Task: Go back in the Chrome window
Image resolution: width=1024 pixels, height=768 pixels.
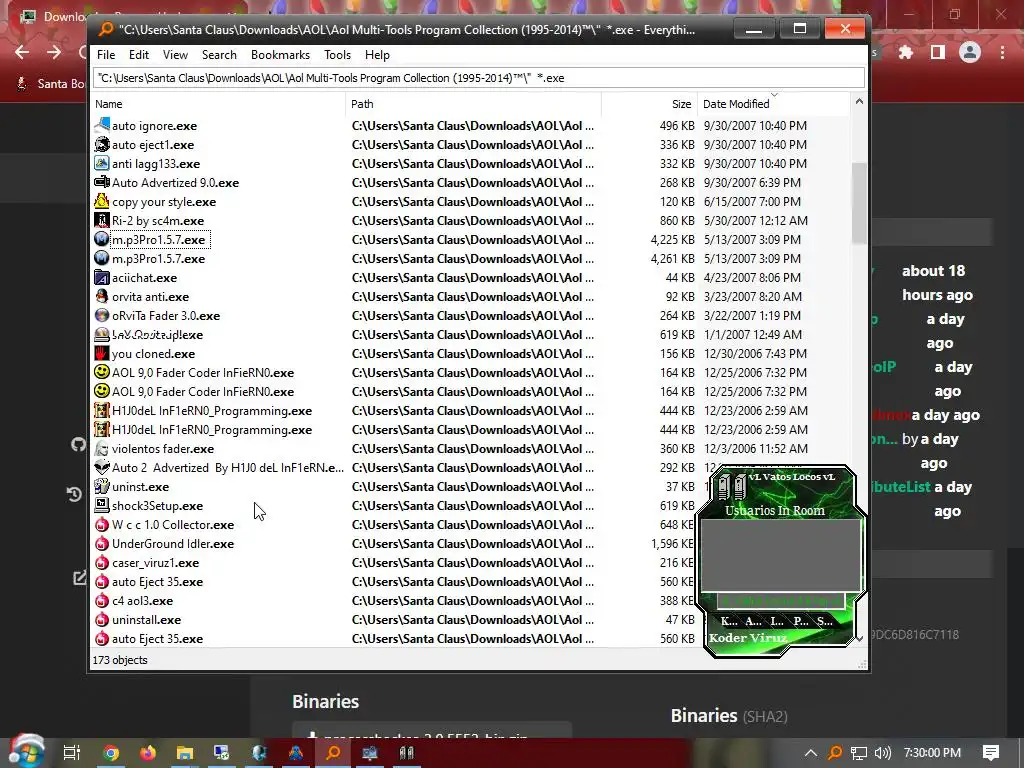Action: (x=22, y=52)
